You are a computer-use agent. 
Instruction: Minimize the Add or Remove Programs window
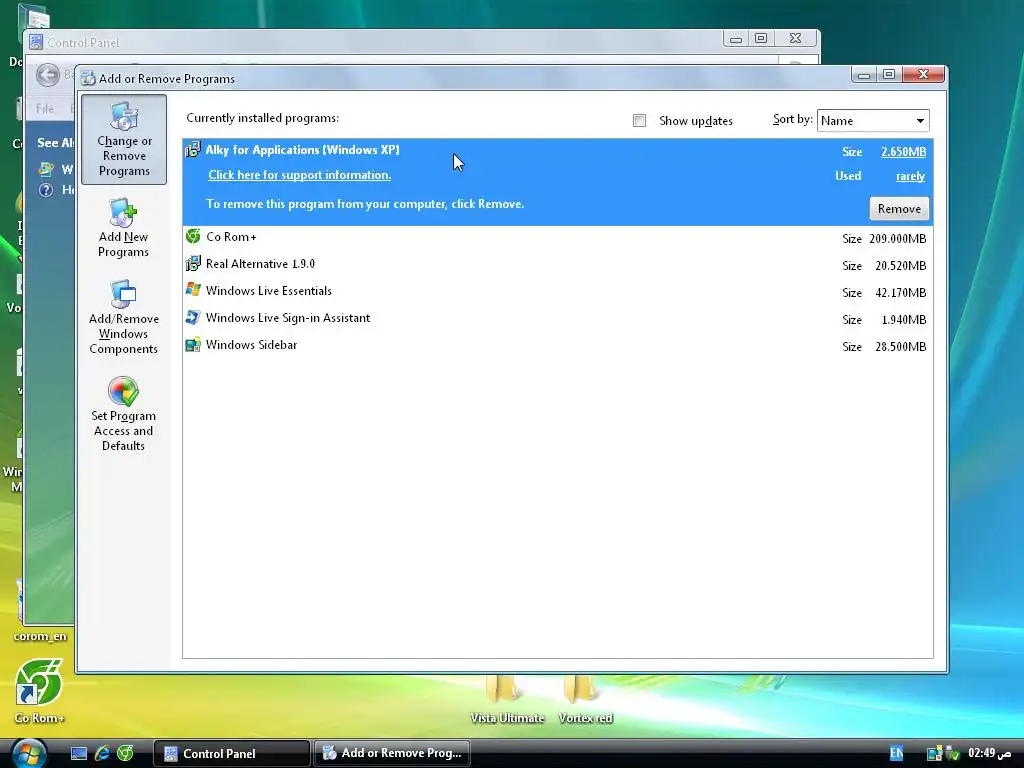pos(864,74)
